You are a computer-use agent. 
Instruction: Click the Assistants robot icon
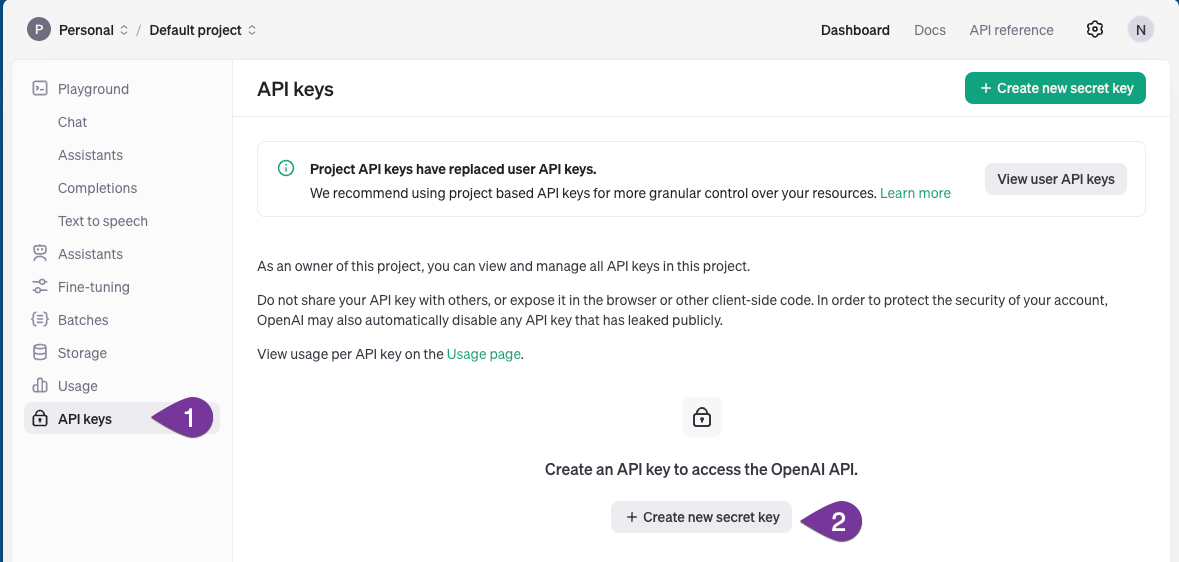(x=40, y=254)
